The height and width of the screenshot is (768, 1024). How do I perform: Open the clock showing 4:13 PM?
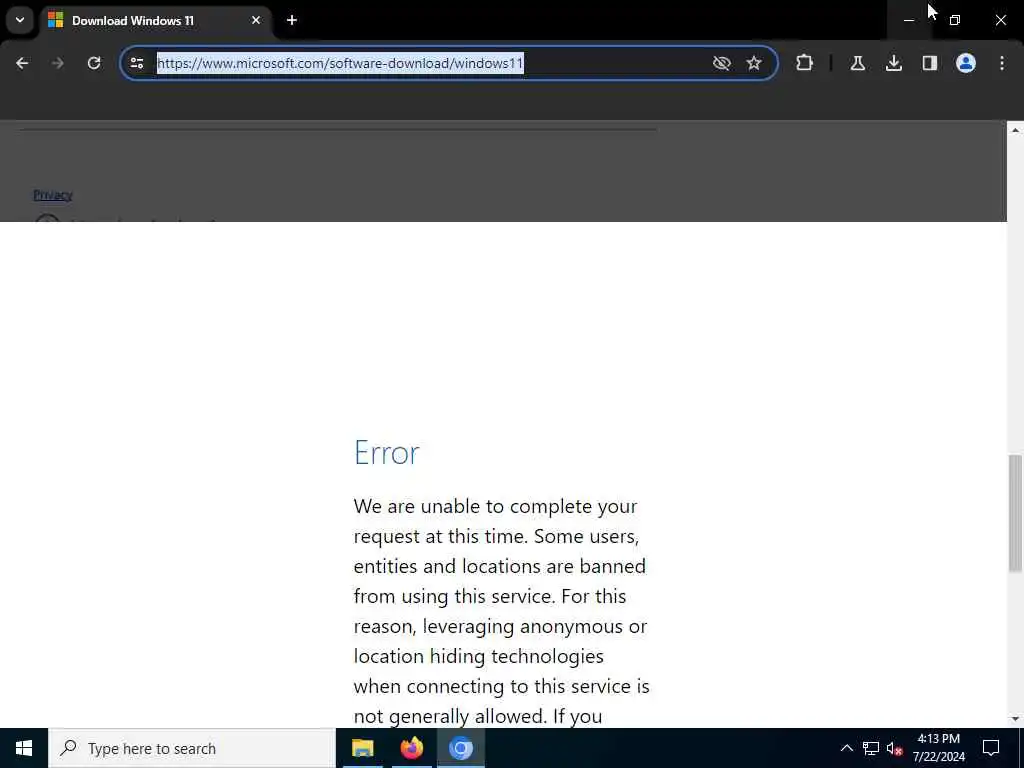(x=938, y=748)
